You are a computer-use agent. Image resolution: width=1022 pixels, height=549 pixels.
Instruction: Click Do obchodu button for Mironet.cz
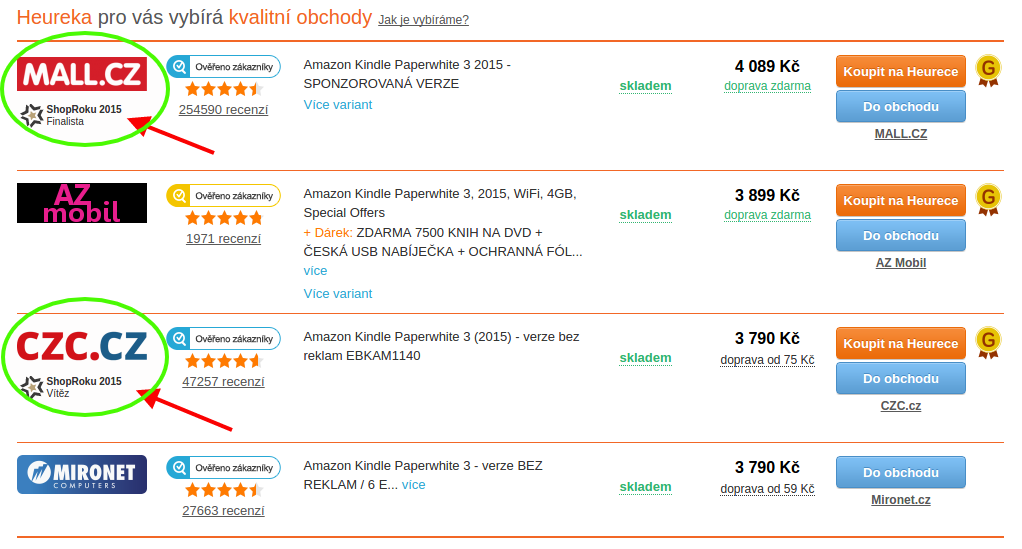901,473
